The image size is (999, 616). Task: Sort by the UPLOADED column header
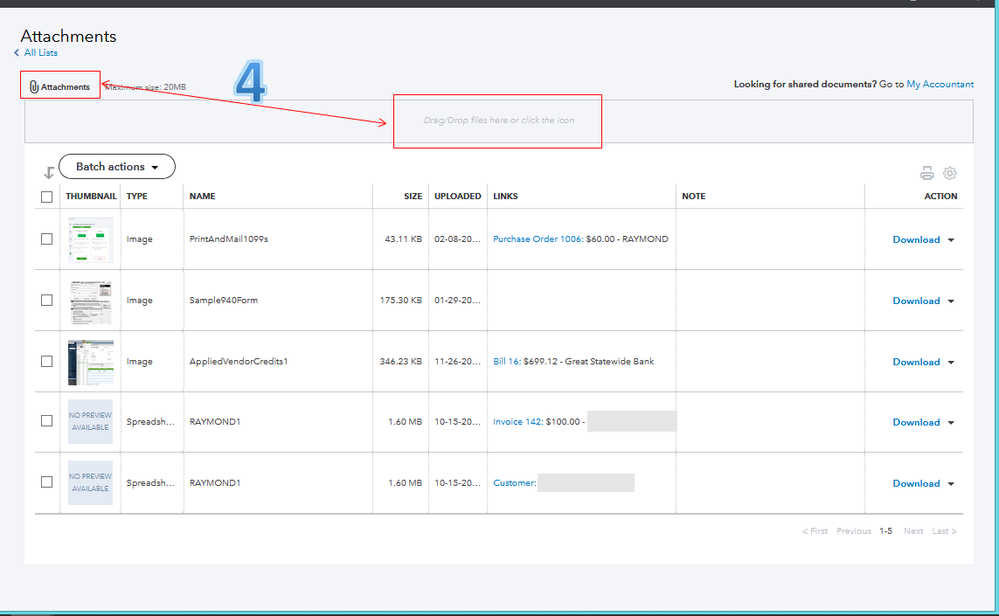pyautogui.click(x=457, y=196)
